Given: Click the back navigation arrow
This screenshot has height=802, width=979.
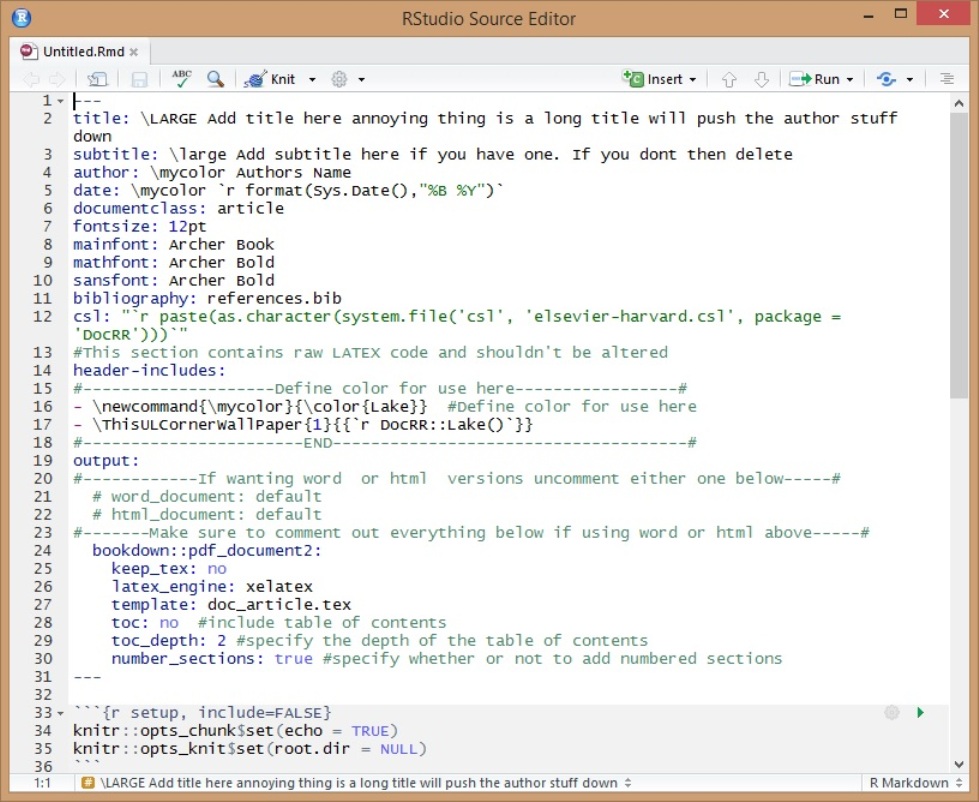Looking at the screenshot, I should pos(31,79).
